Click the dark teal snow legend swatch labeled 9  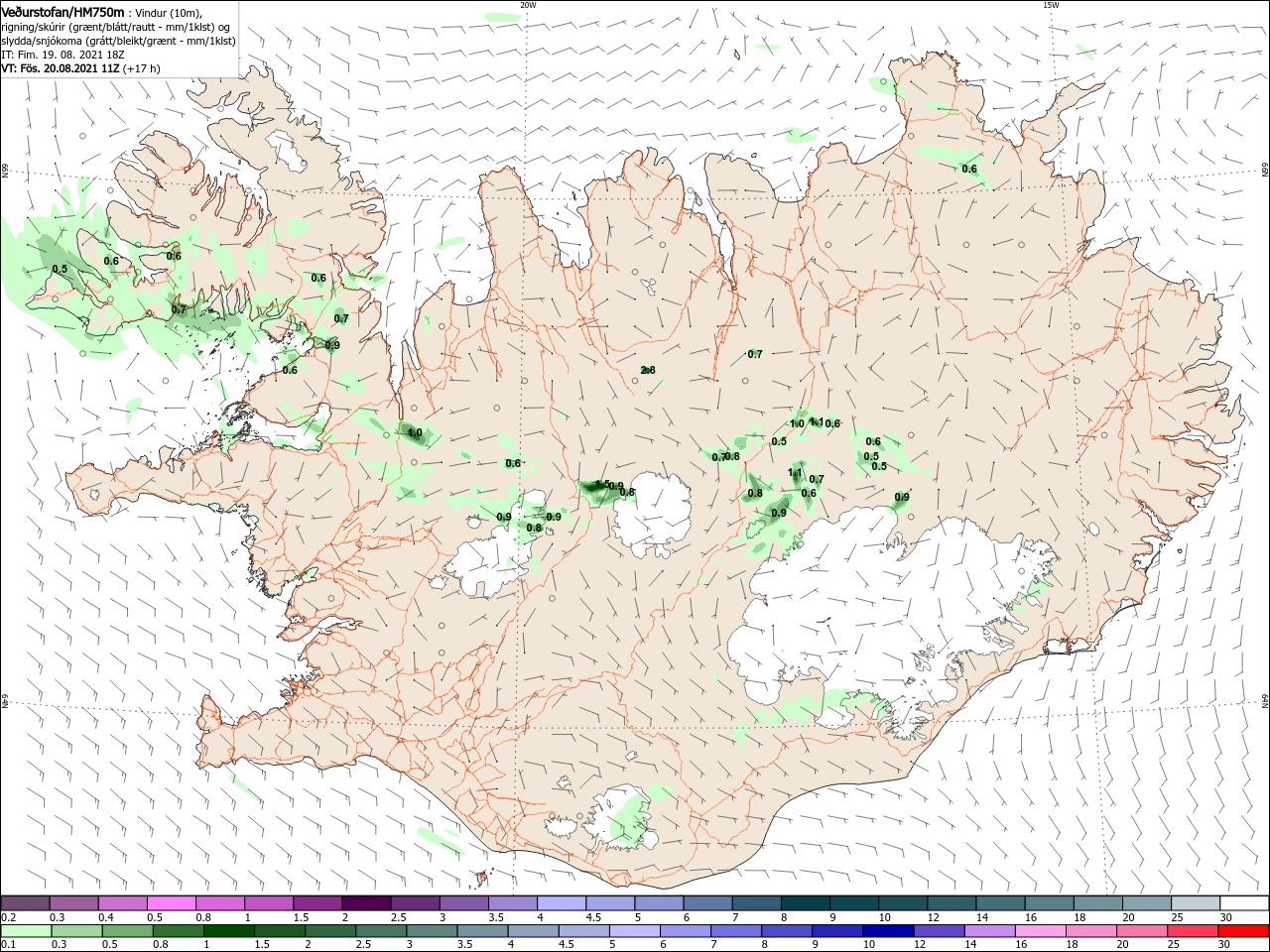853,903
